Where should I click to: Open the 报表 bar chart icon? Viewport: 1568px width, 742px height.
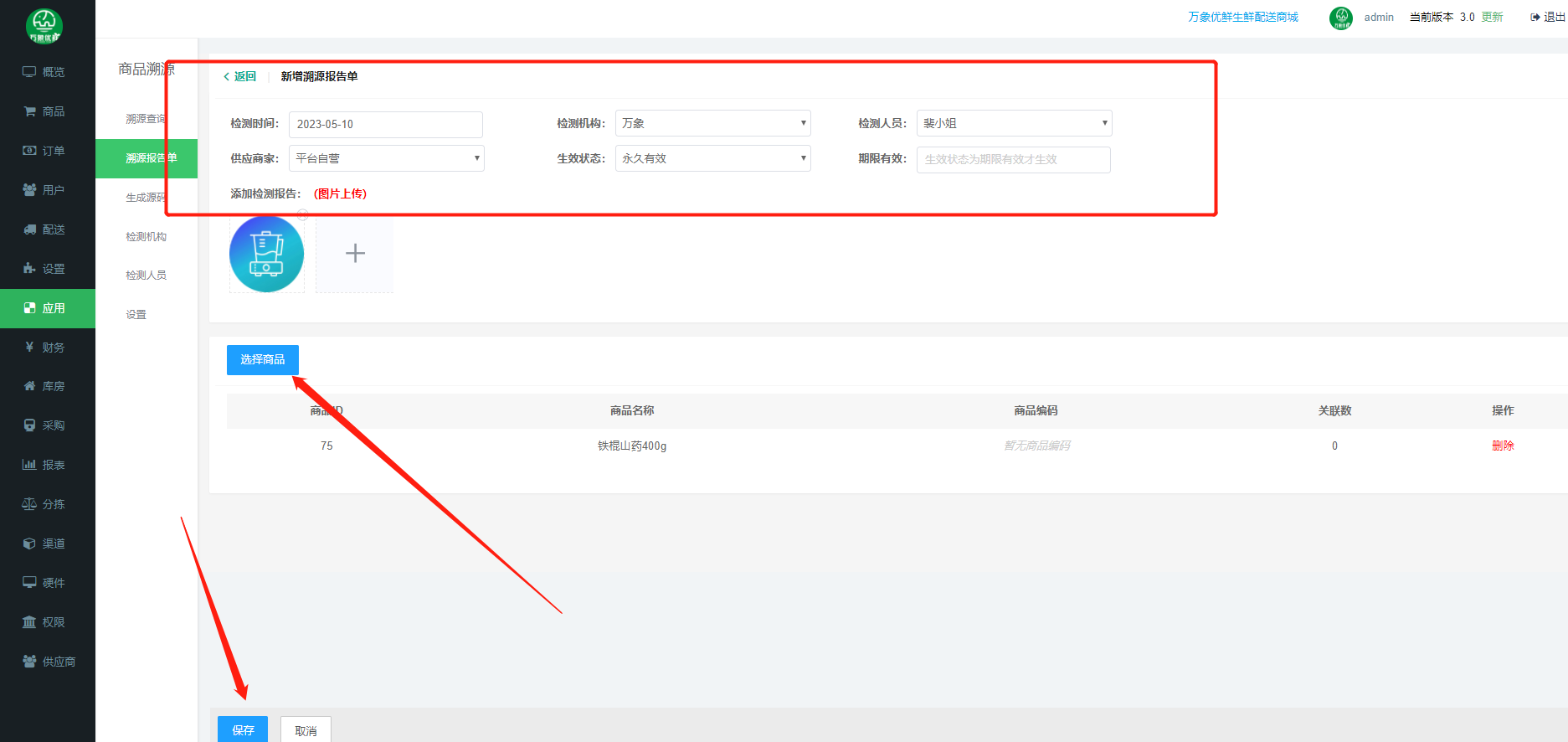[x=29, y=465]
